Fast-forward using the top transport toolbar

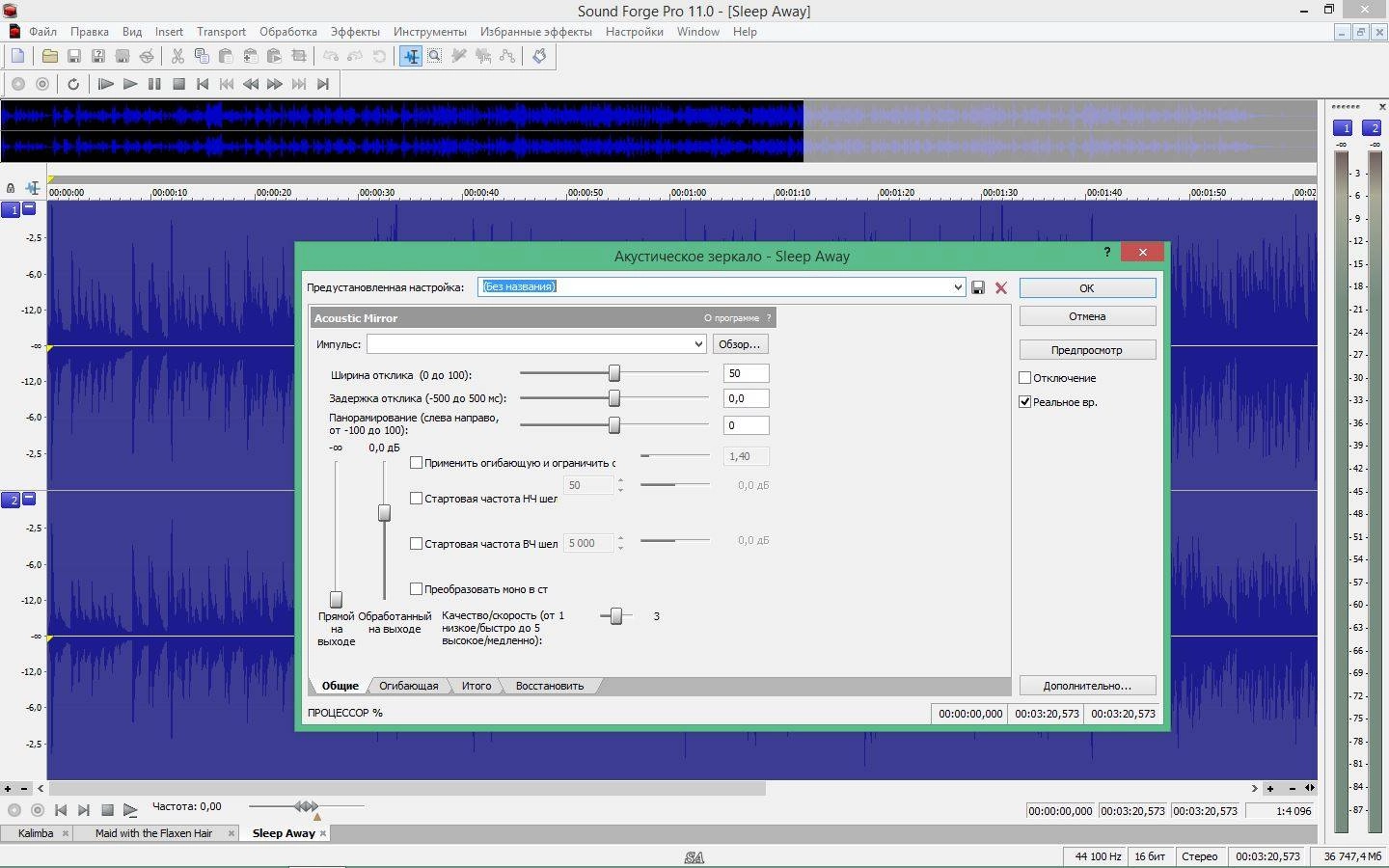(275, 84)
